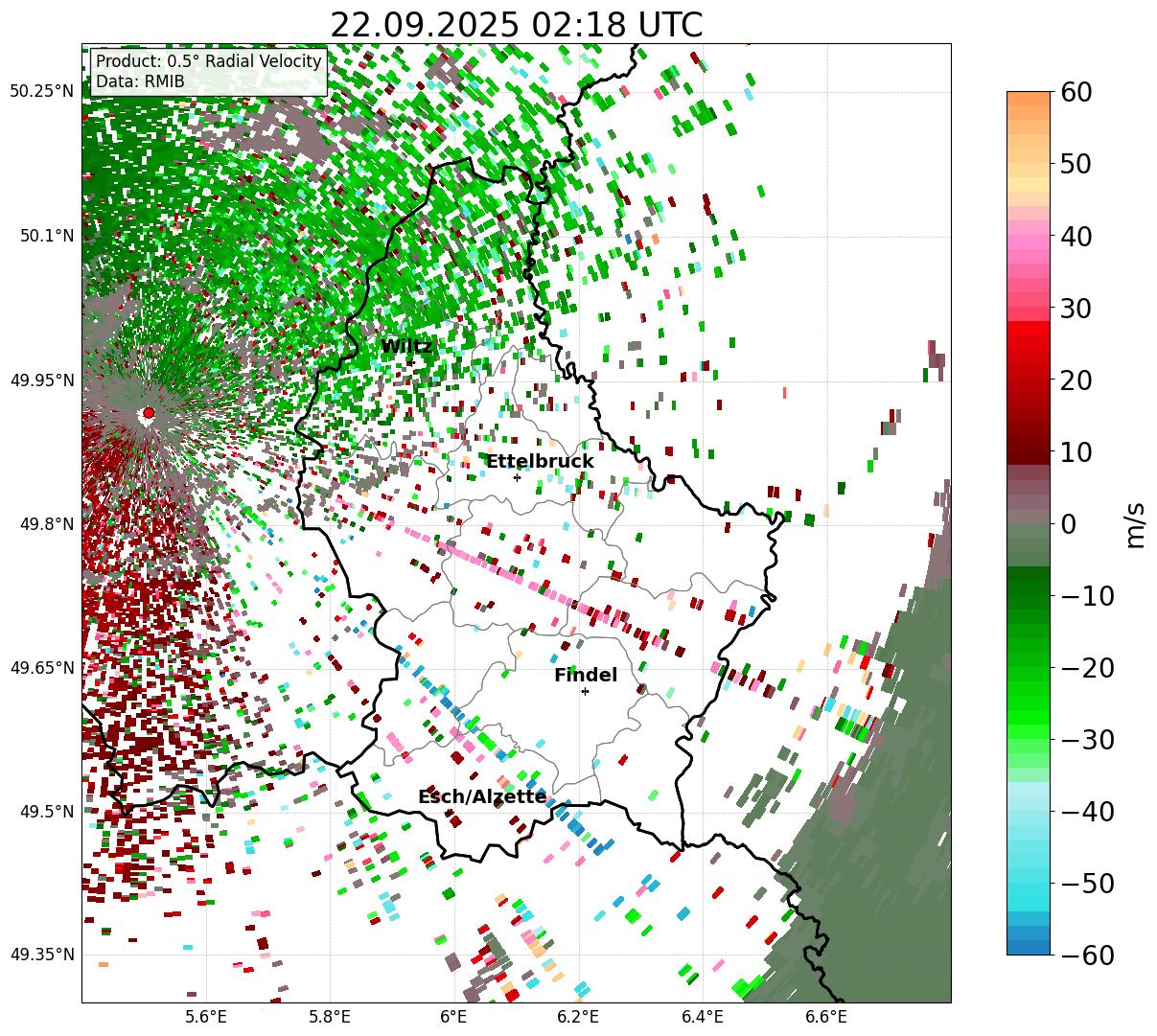The image size is (1157, 1036).
Task: Click the Findel label on the map
Action: point(586,676)
